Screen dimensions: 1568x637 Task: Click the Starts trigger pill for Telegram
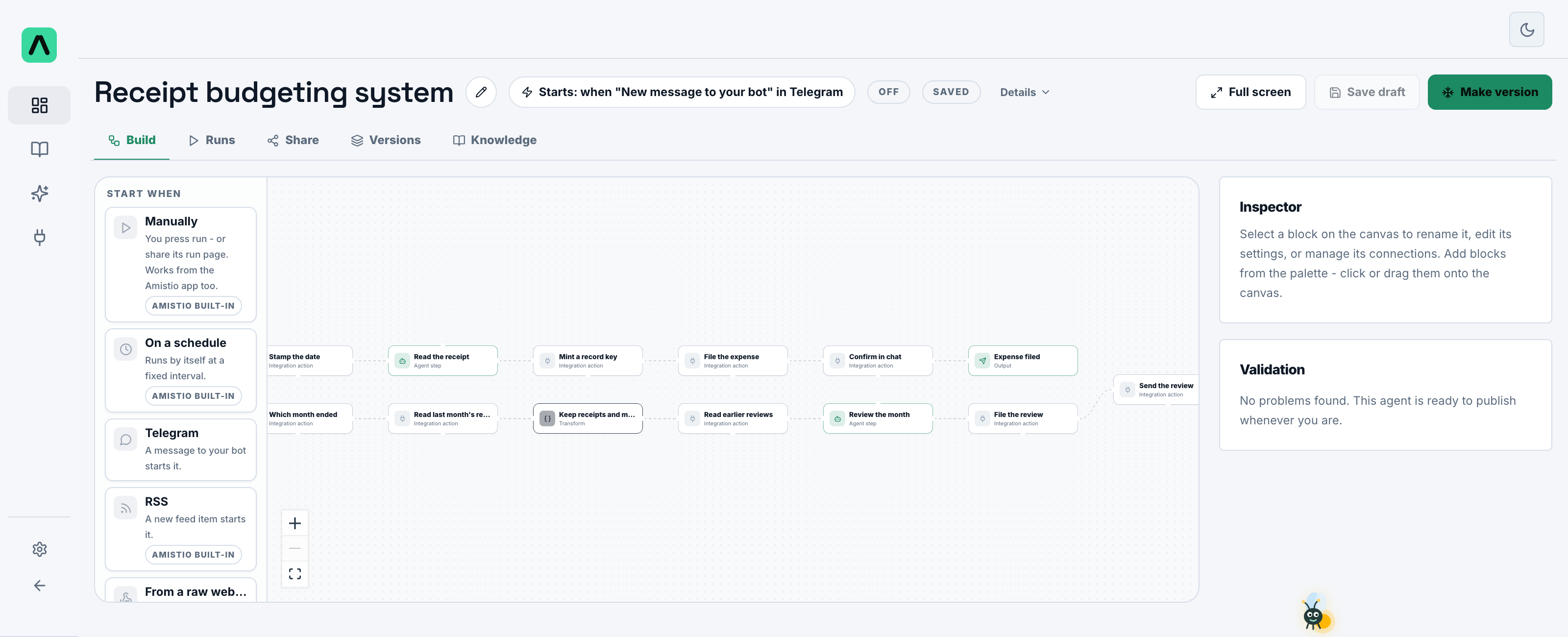coord(682,92)
